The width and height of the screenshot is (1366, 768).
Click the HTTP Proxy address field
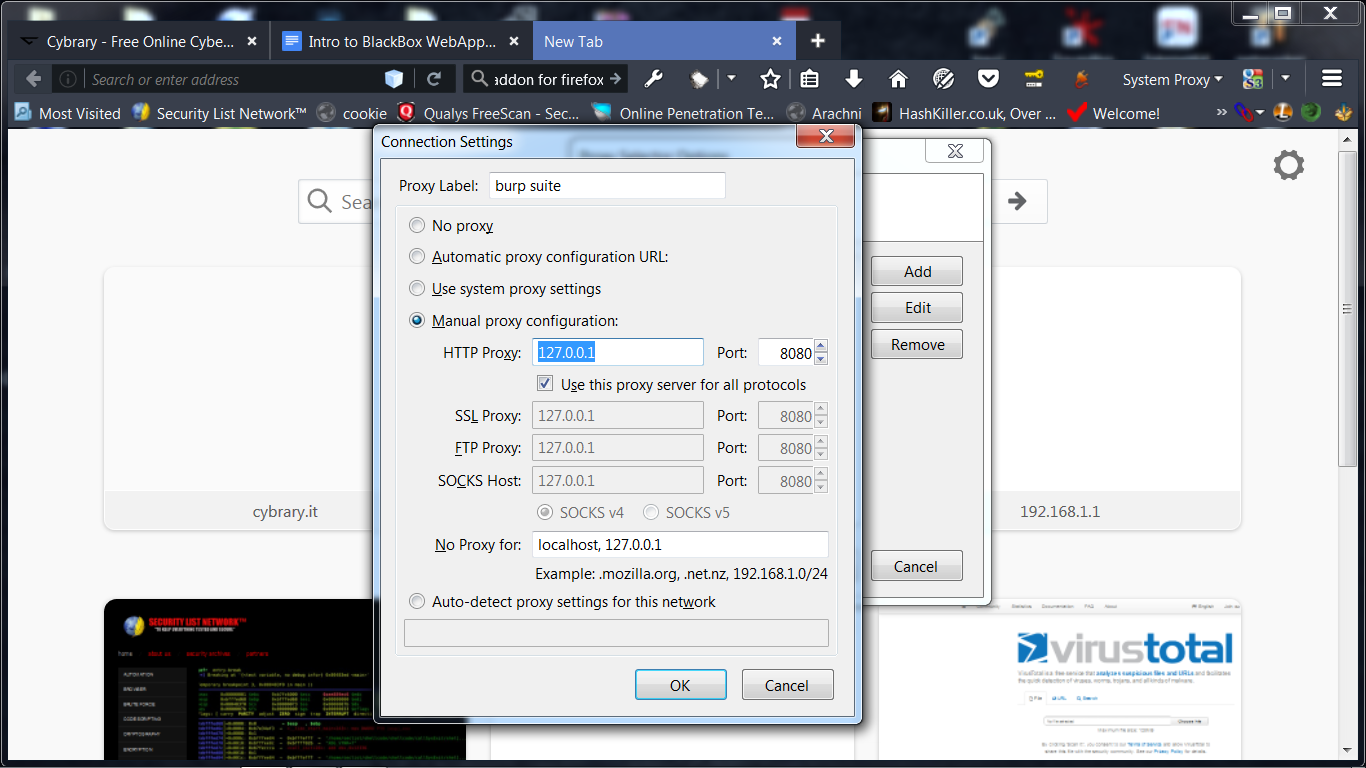618,352
